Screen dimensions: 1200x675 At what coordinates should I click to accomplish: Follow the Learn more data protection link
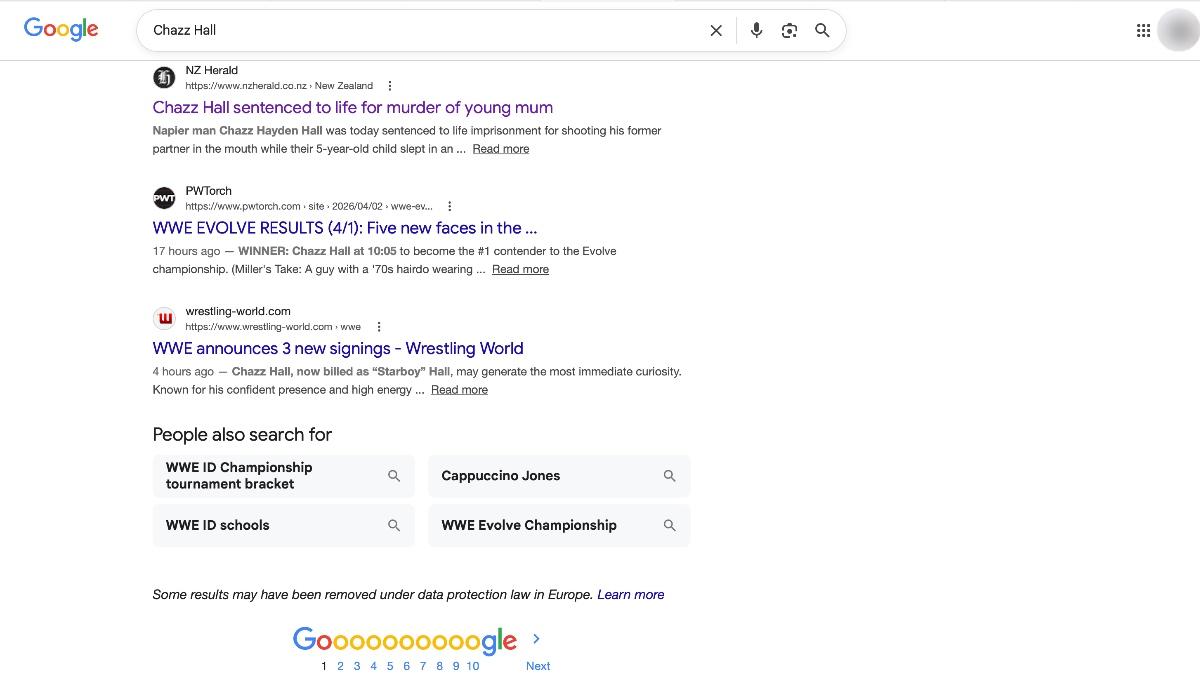pos(630,594)
